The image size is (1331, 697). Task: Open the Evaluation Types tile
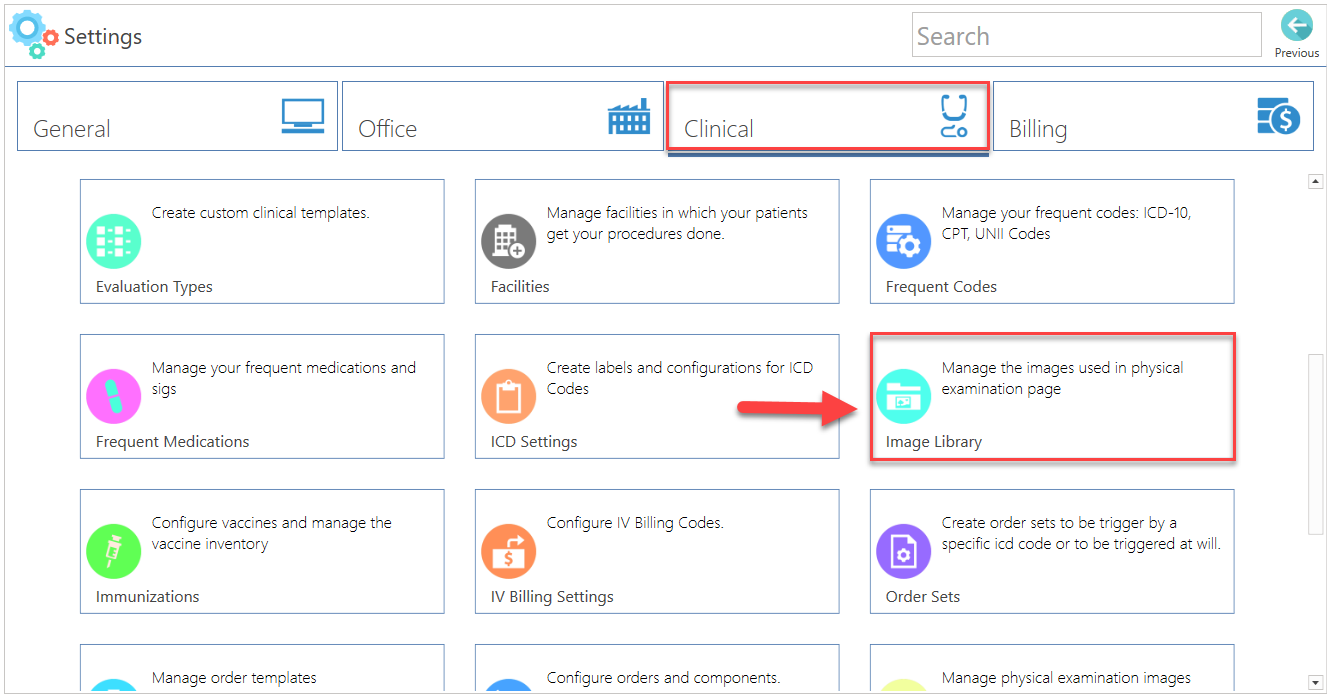(x=262, y=241)
